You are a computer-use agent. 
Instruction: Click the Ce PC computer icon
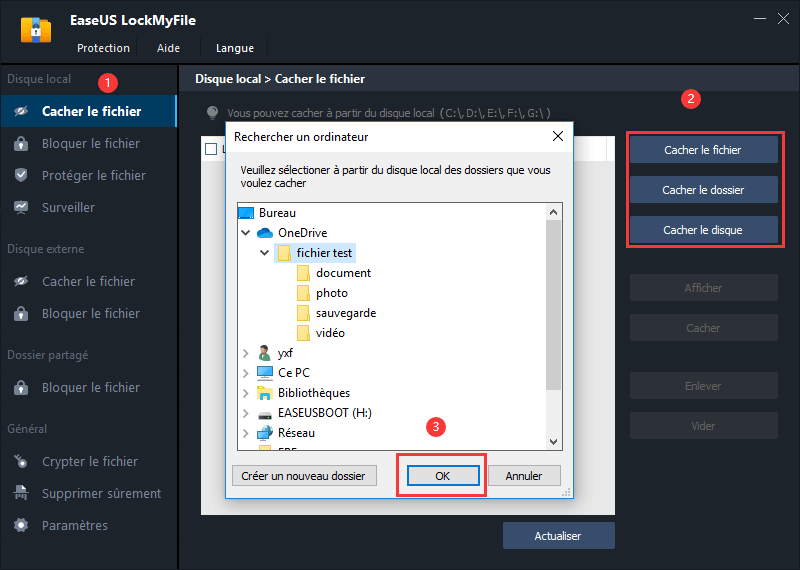[265, 373]
